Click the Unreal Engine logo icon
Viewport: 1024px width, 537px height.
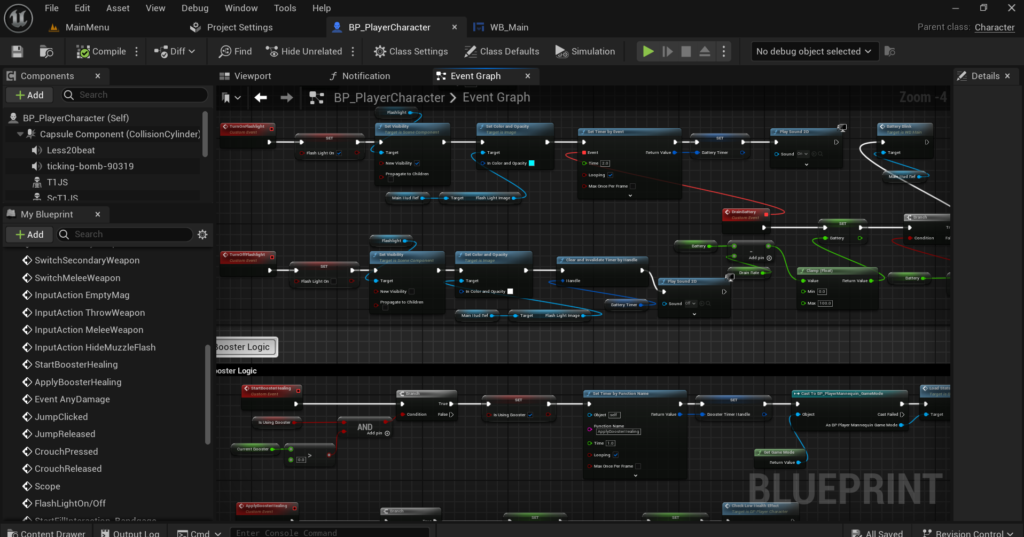click(18, 18)
